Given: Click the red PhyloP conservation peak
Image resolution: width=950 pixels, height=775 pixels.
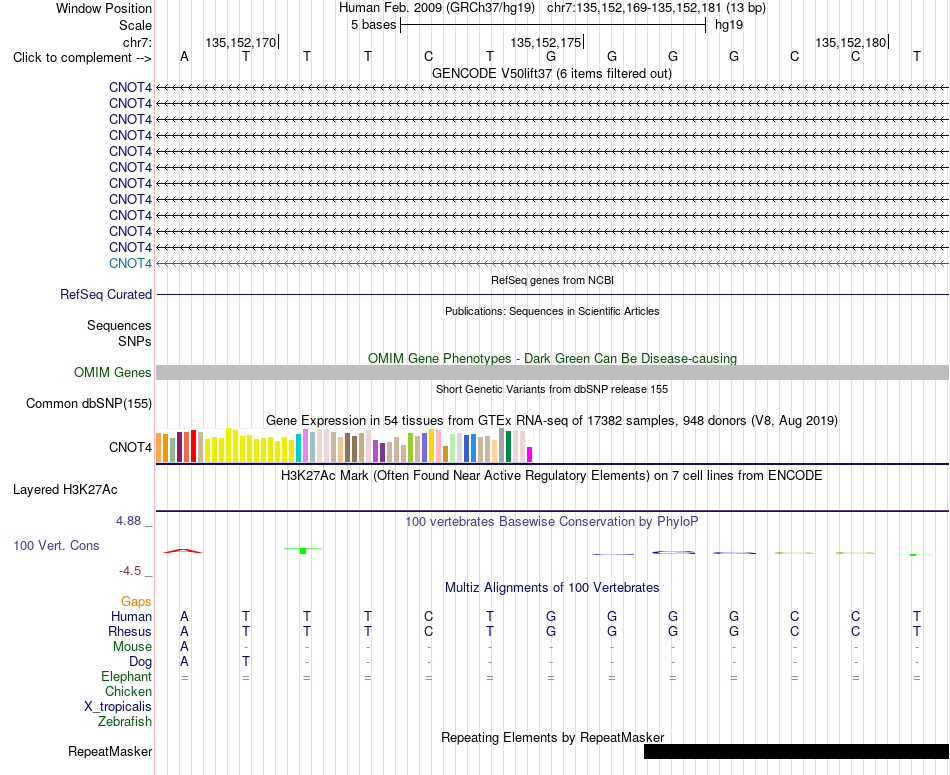Looking at the screenshot, I should click(183, 551).
